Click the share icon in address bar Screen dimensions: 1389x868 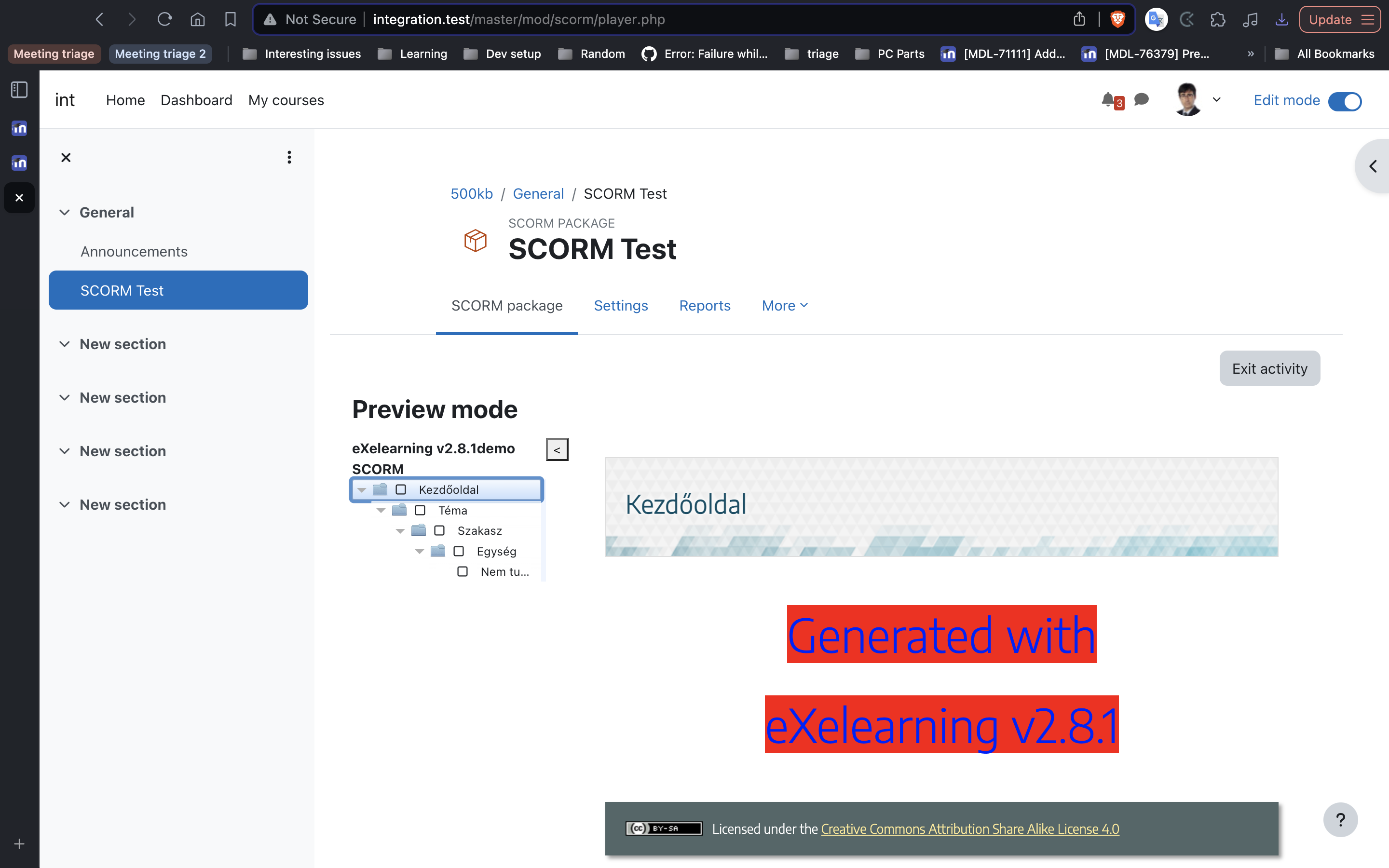(x=1079, y=19)
